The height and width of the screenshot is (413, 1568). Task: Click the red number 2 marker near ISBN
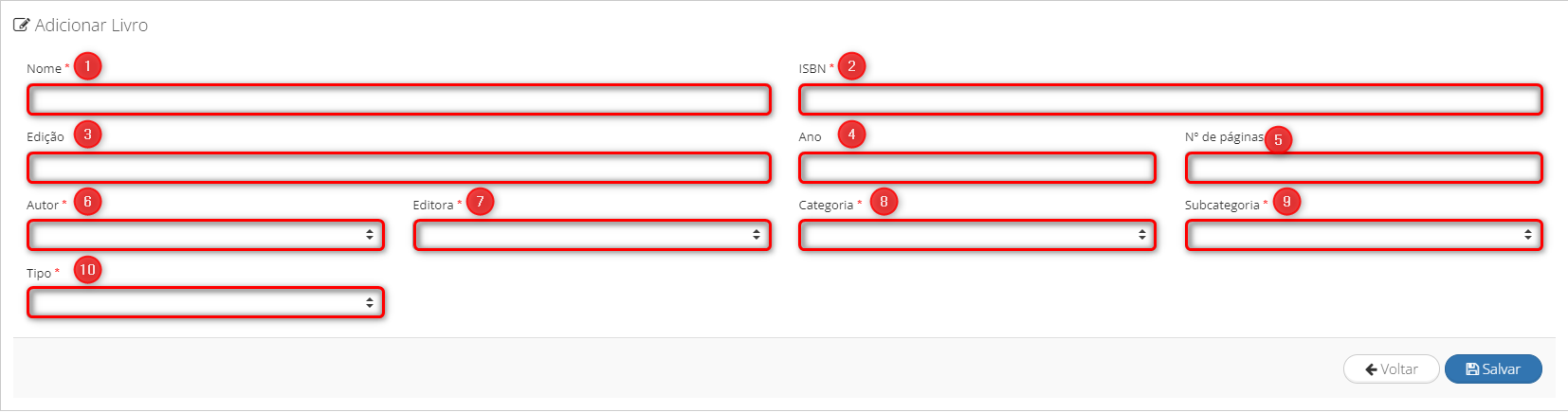[x=851, y=66]
